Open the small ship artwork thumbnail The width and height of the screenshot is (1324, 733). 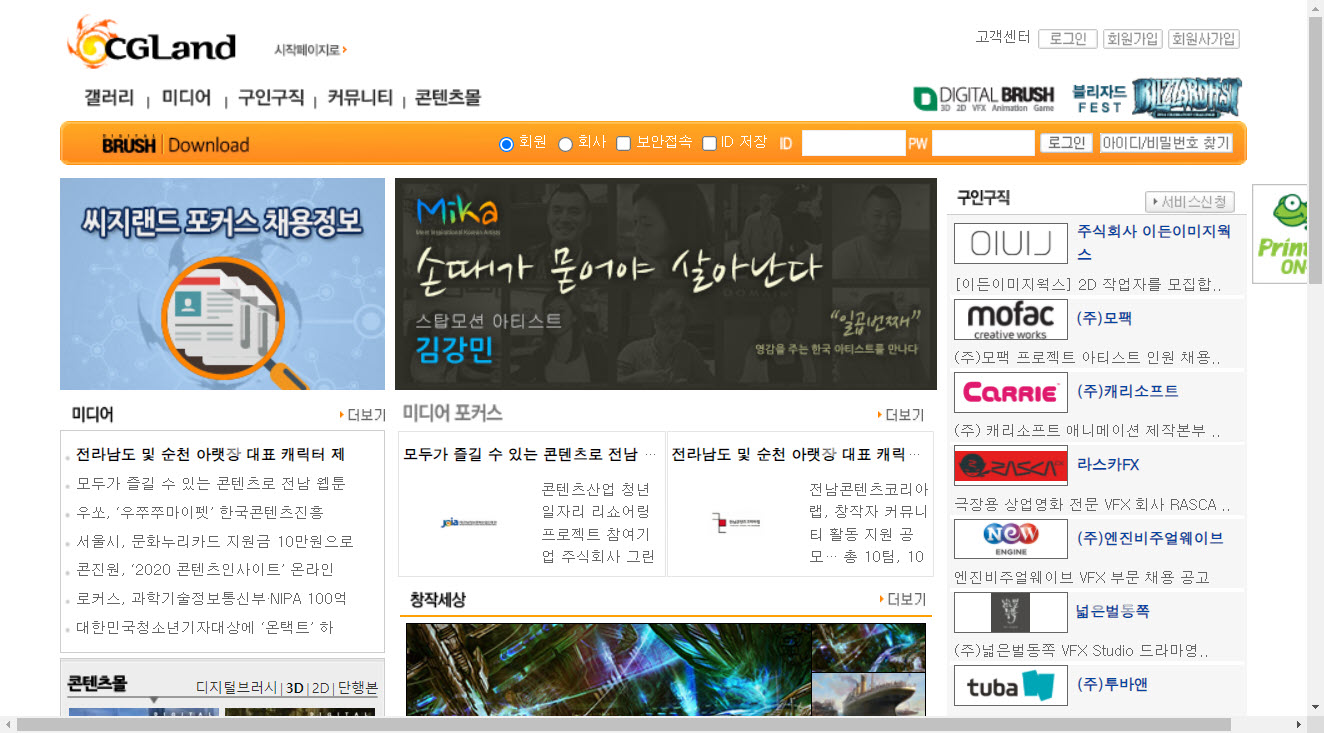tap(868, 695)
